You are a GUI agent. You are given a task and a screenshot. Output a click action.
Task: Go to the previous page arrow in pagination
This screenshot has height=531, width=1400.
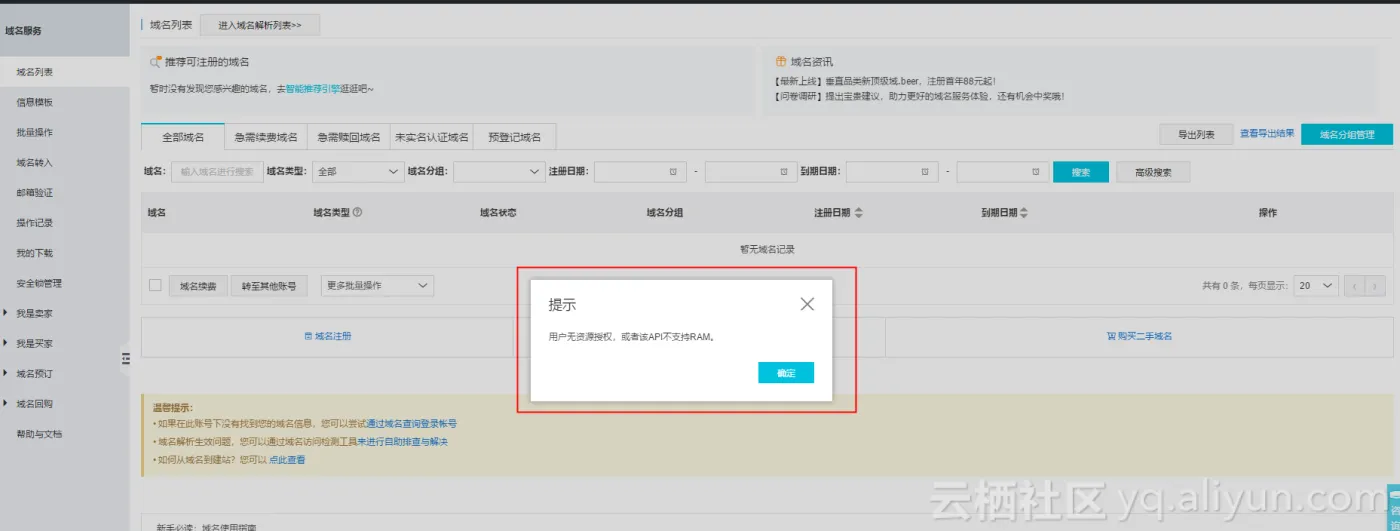coord(1355,286)
